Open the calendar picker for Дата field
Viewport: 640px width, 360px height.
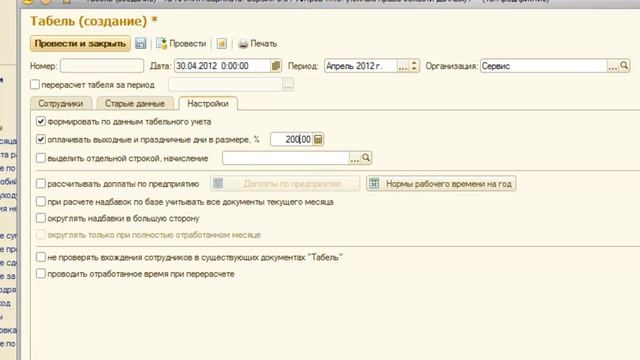[276, 66]
